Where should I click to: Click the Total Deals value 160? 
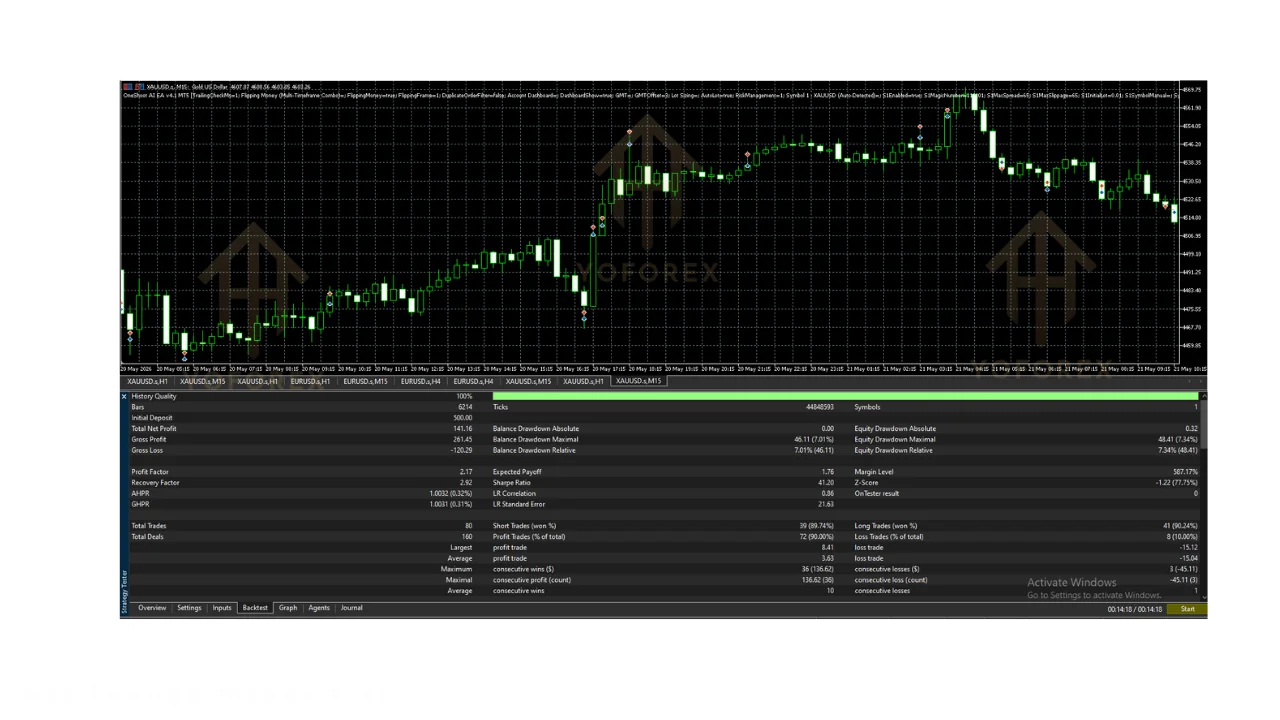click(467, 537)
